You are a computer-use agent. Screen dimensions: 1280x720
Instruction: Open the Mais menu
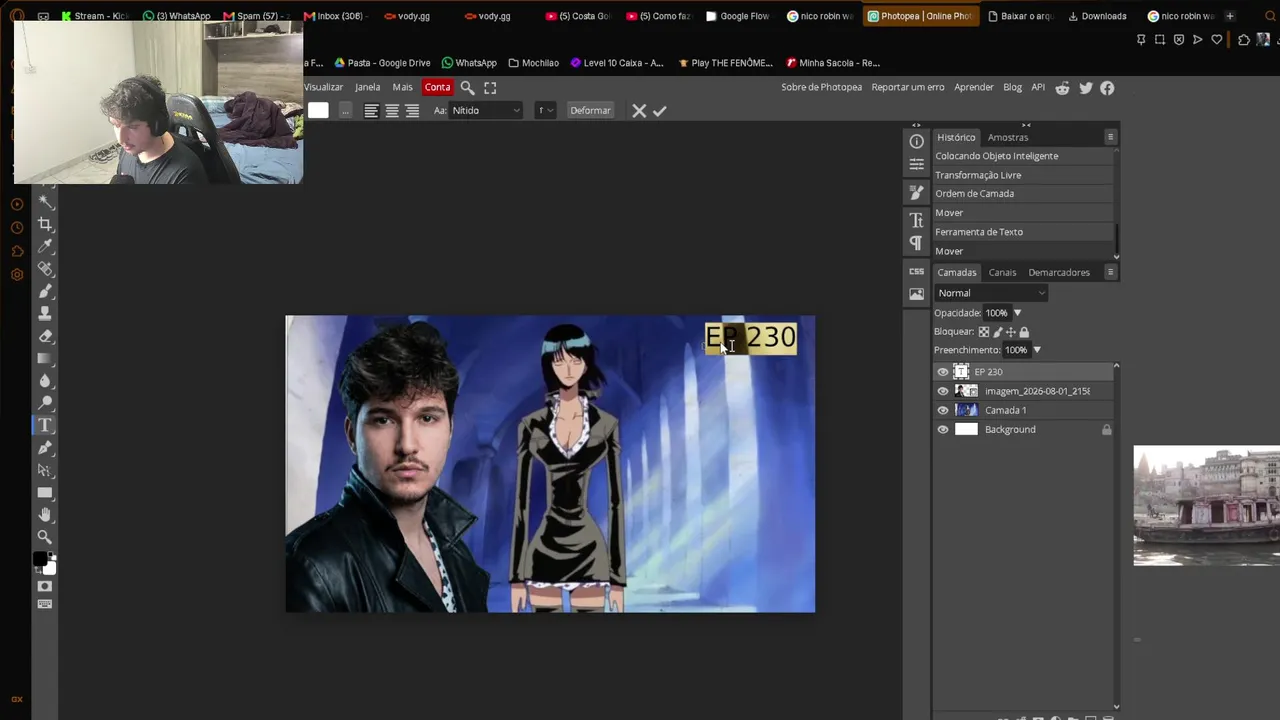point(402,88)
